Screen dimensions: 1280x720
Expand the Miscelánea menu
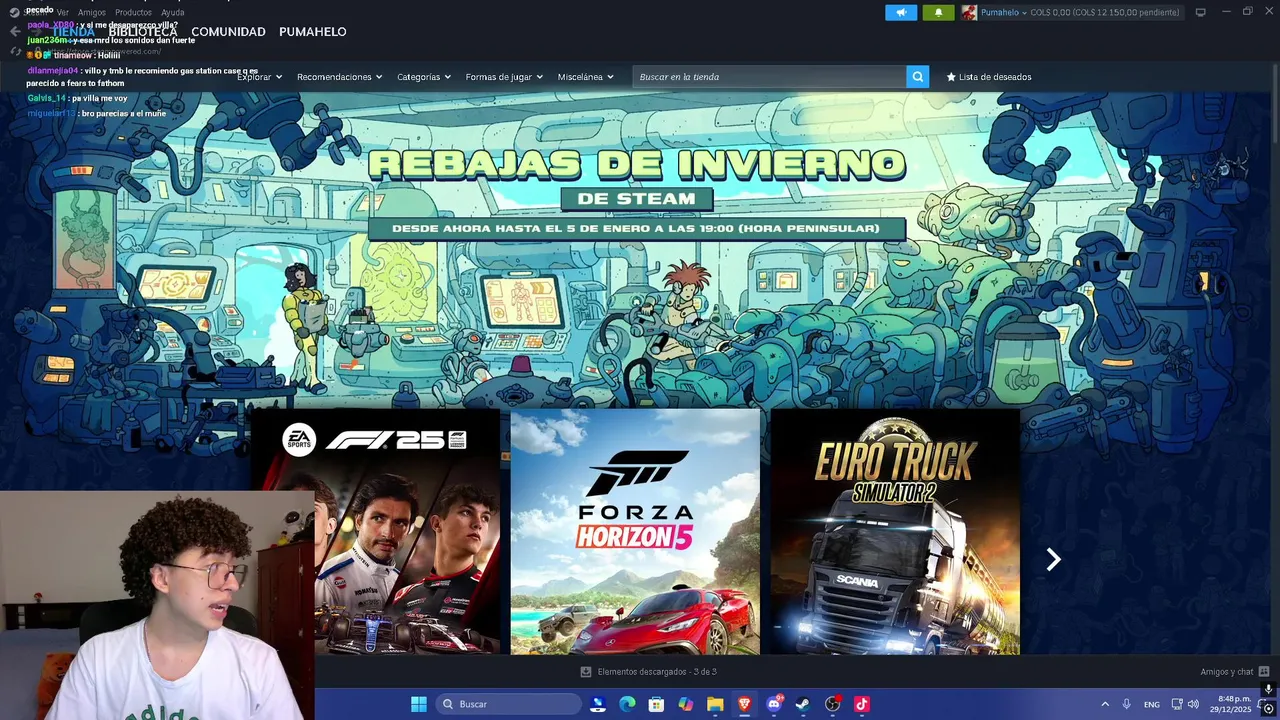tap(586, 77)
